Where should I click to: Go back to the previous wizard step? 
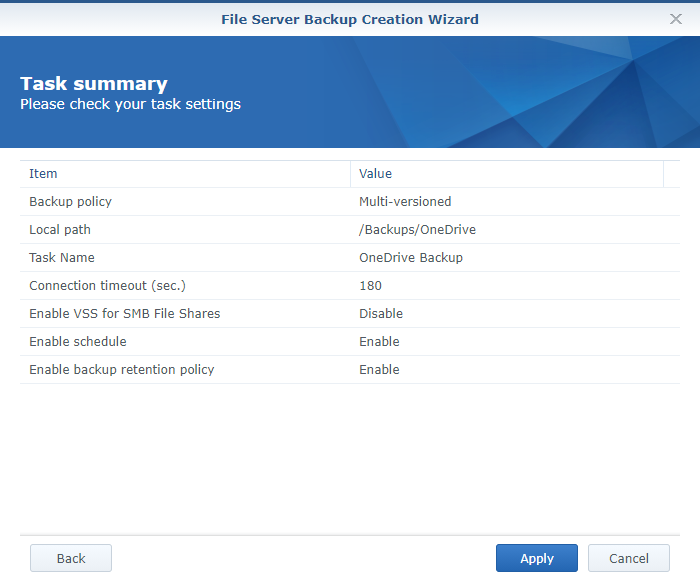click(71, 558)
